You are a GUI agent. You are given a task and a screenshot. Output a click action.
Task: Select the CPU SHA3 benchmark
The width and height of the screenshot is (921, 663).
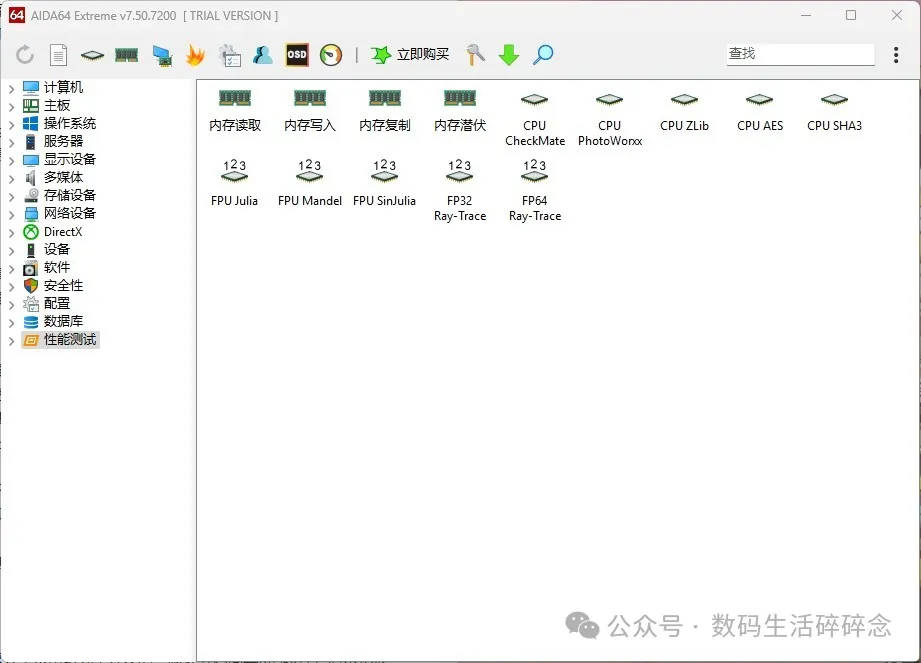(x=834, y=112)
